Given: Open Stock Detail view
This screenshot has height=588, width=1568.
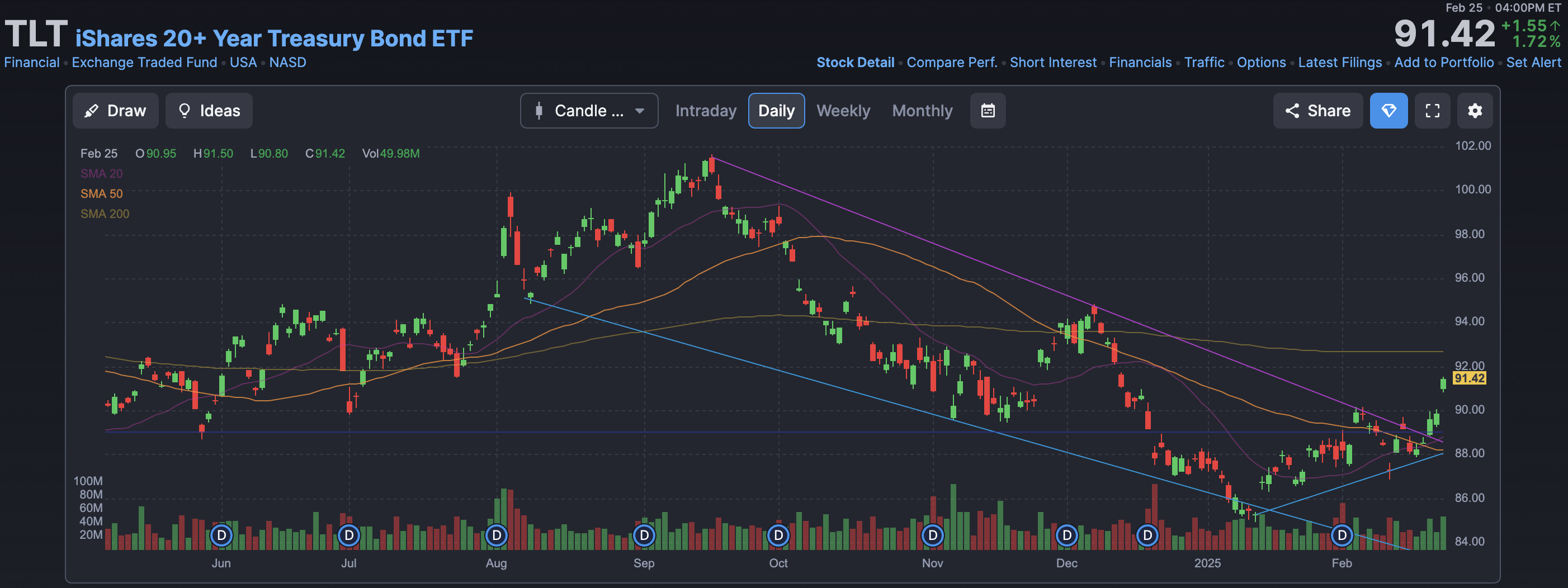Looking at the screenshot, I should tap(854, 63).
